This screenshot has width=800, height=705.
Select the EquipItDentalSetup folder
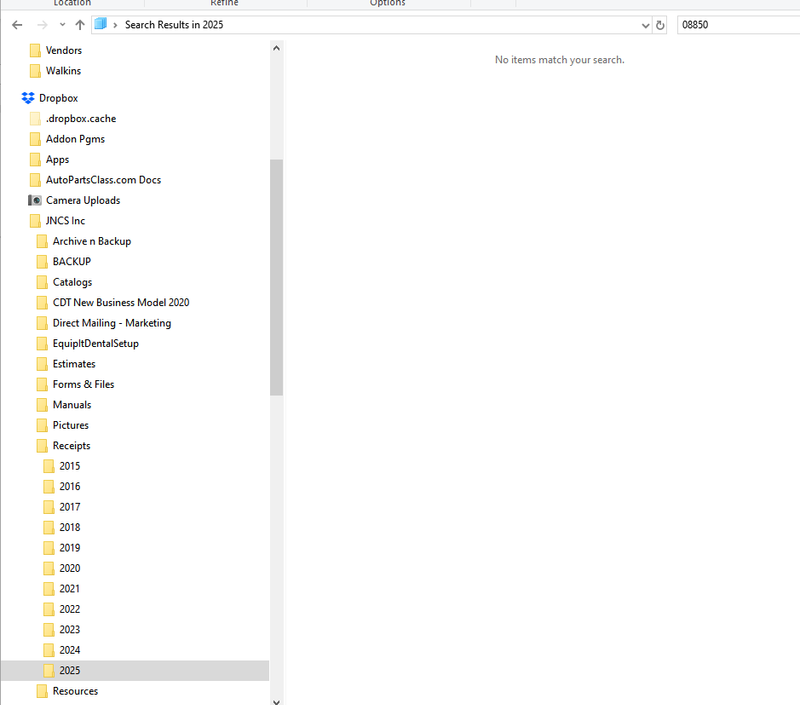pos(95,343)
